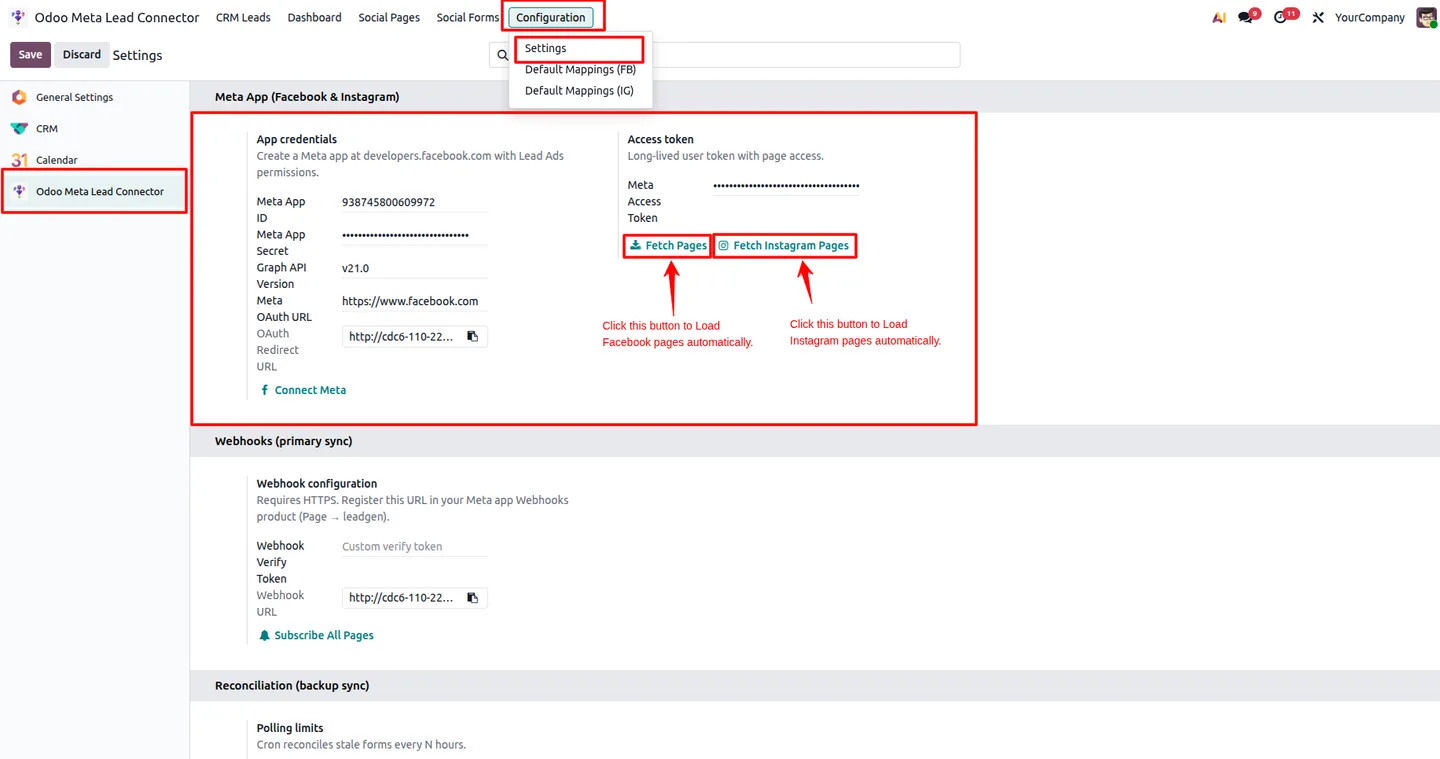Click the Polling limits heading
The height and width of the screenshot is (759, 1440).
click(x=290, y=728)
